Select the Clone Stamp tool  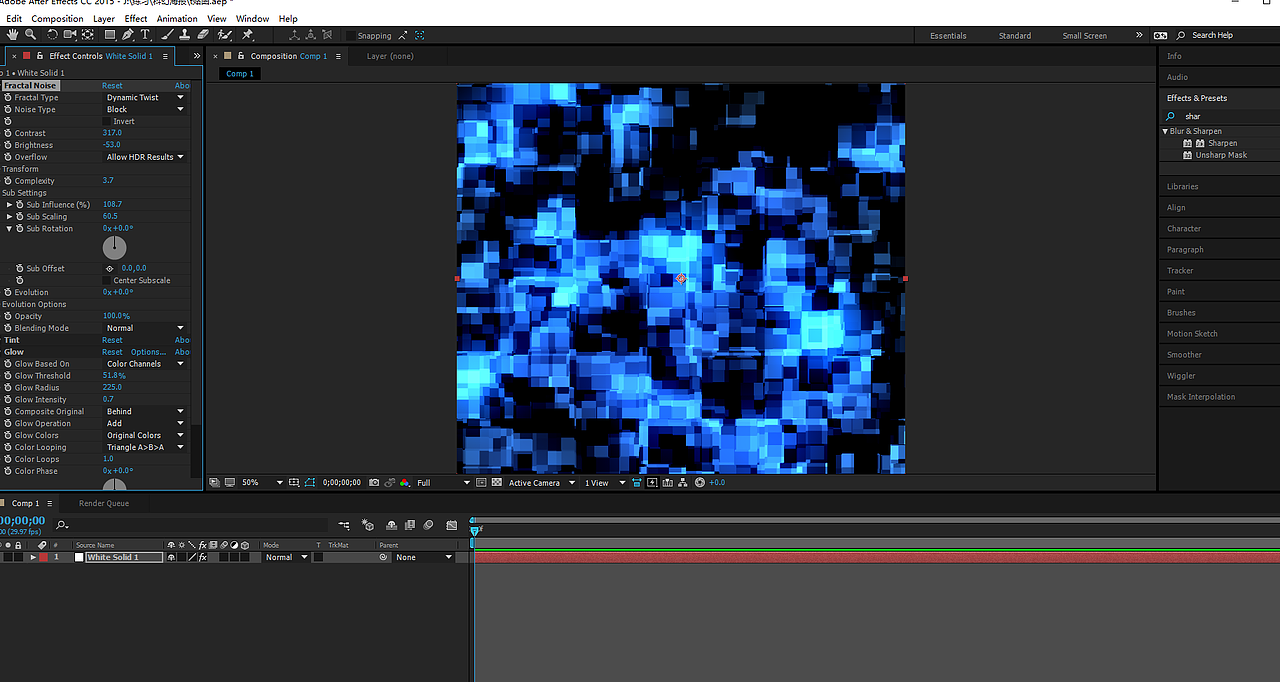click(x=184, y=35)
